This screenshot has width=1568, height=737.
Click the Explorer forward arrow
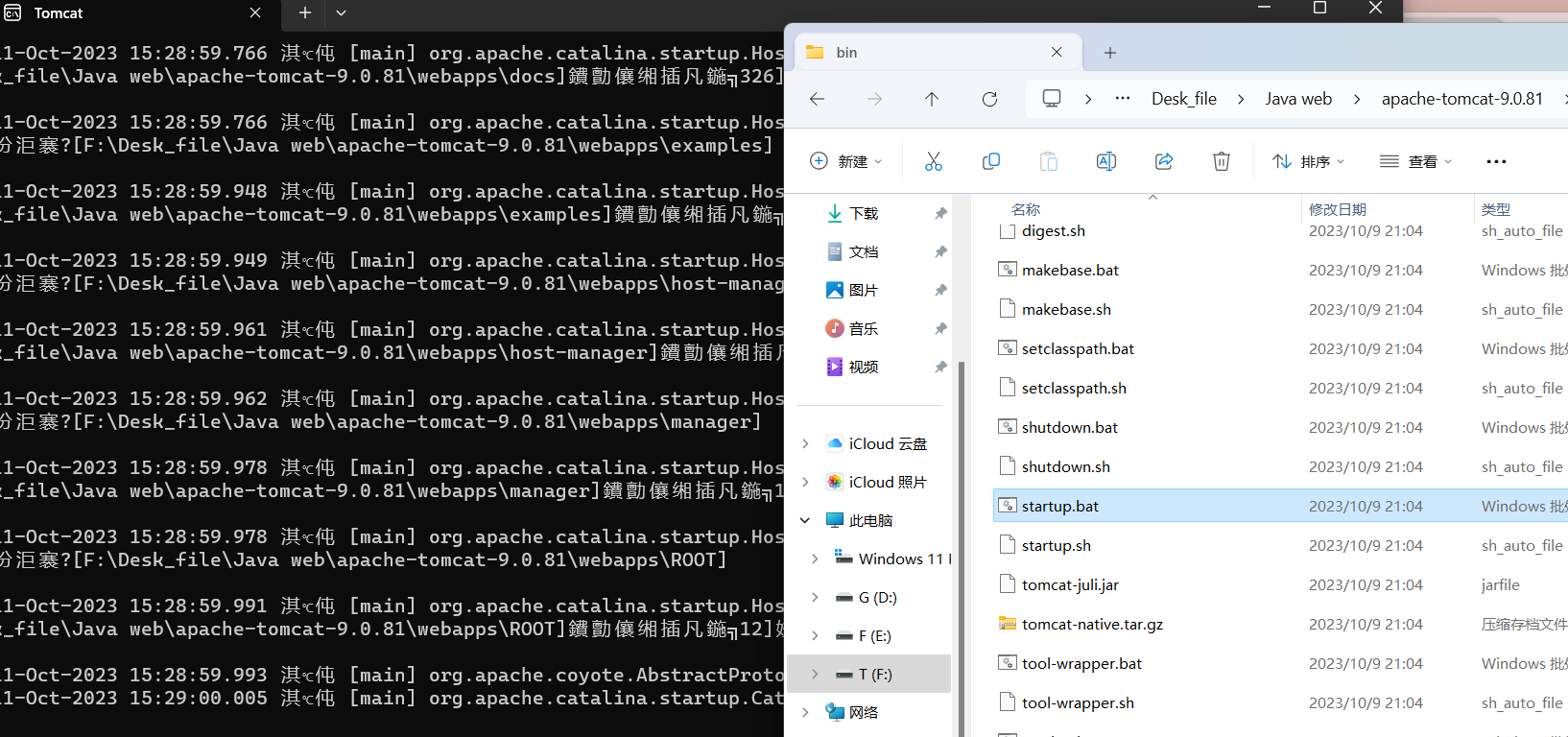874,99
